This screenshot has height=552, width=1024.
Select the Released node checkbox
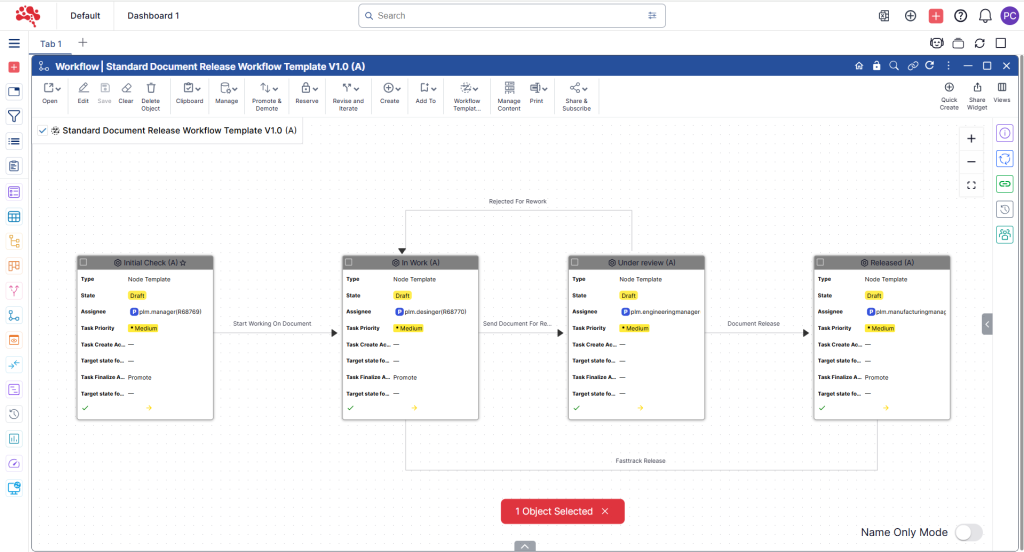coord(821,262)
